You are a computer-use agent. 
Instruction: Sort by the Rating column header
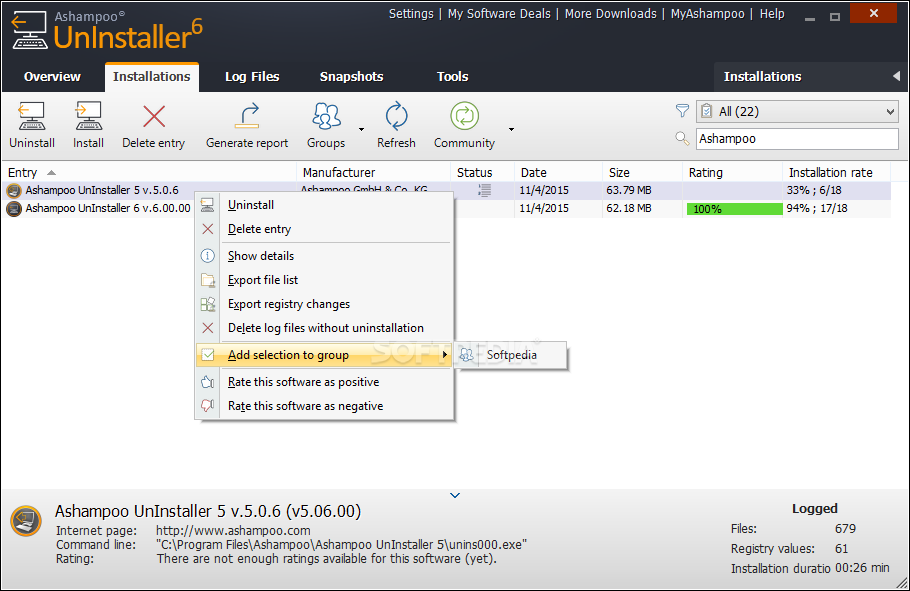(x=732, y=172)
